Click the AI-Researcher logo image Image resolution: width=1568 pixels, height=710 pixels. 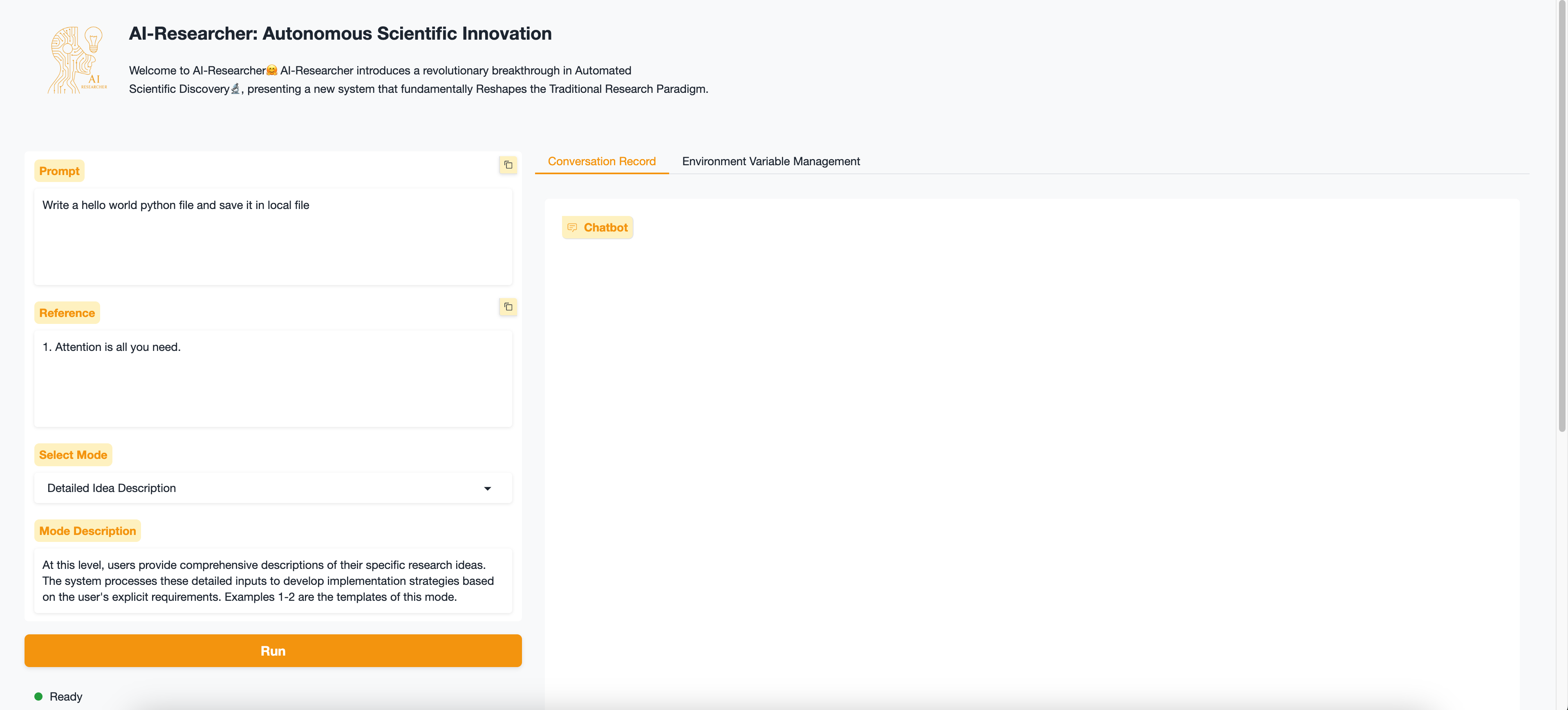[x=78, y=60]
